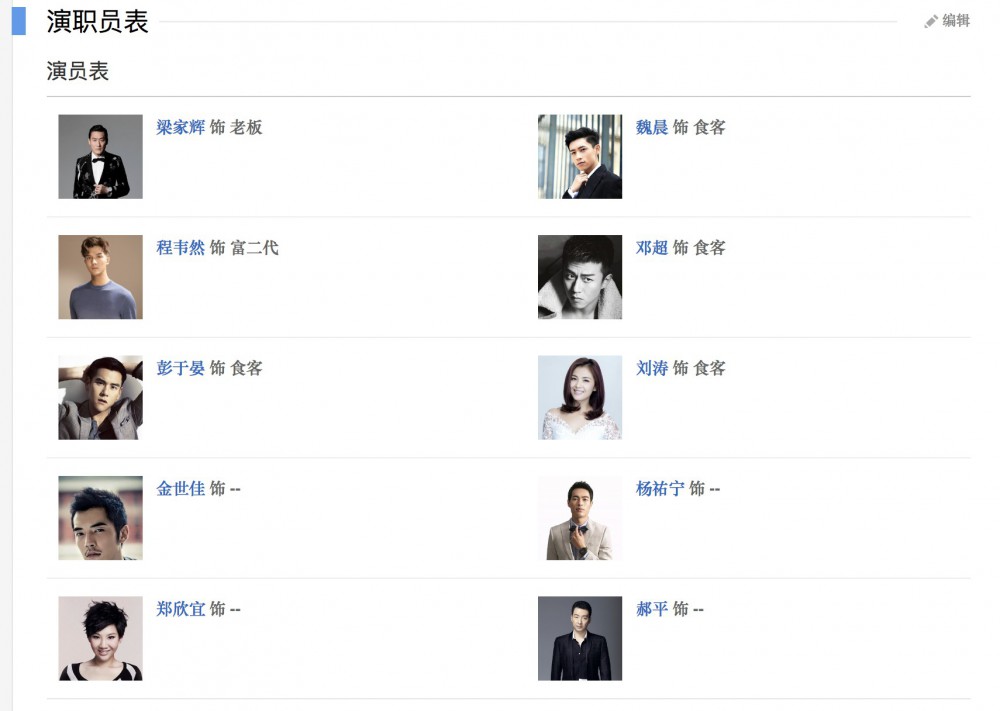Click 程韦然's portrait thumbnail
1000x711 pixels.
[x=100, y=277]
